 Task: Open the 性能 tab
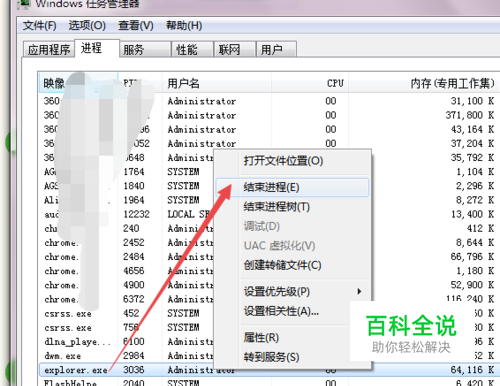[x=192, y=50]
